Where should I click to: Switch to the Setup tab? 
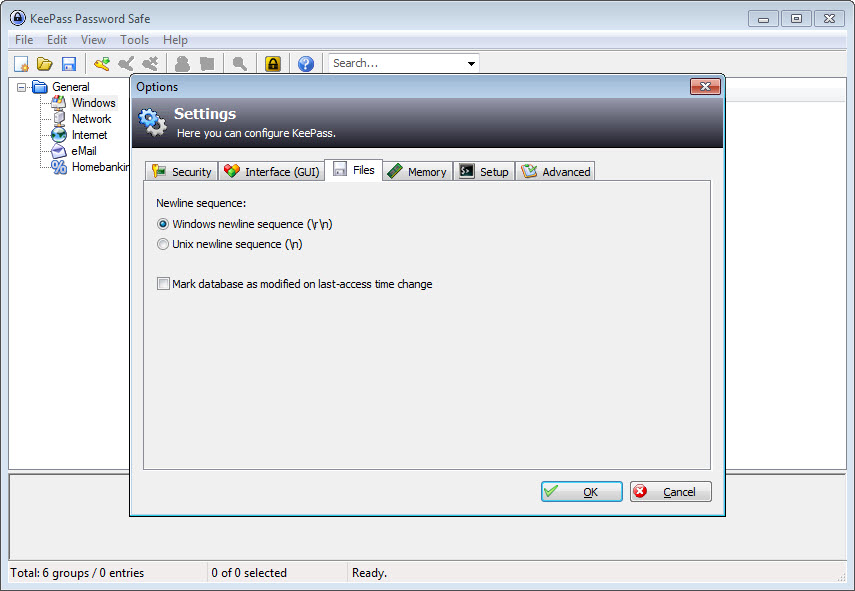coord(484,171)
